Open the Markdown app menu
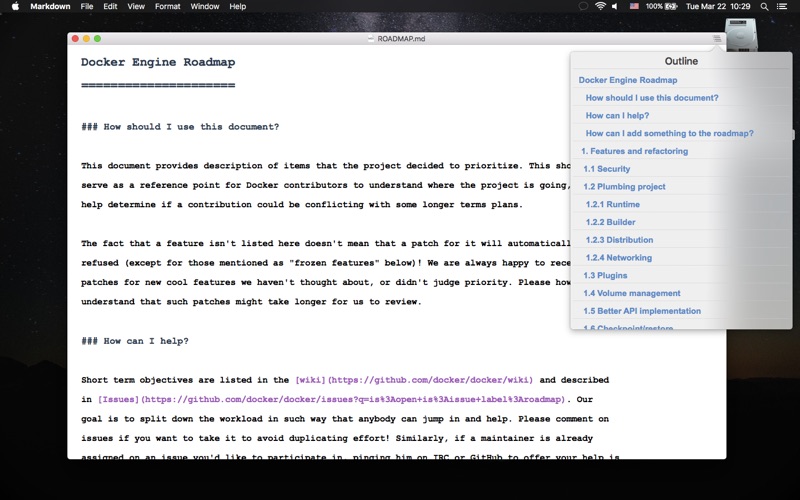 (x=50, y=6)
